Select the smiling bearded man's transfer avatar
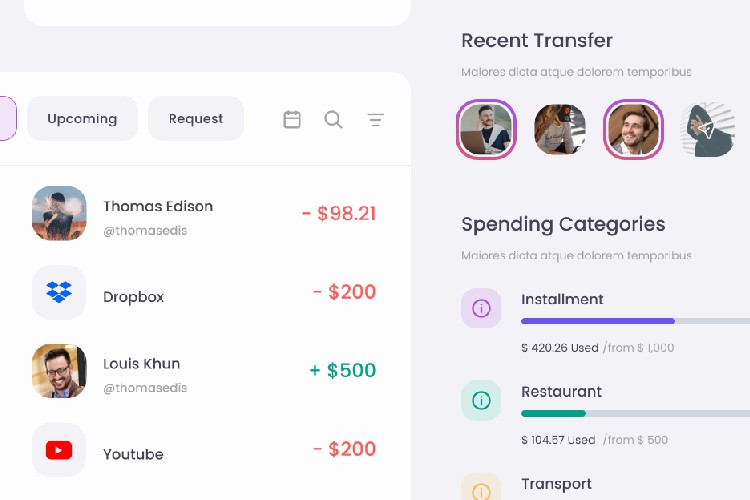The height and width of the screenshot is (500, 750). 633,129
